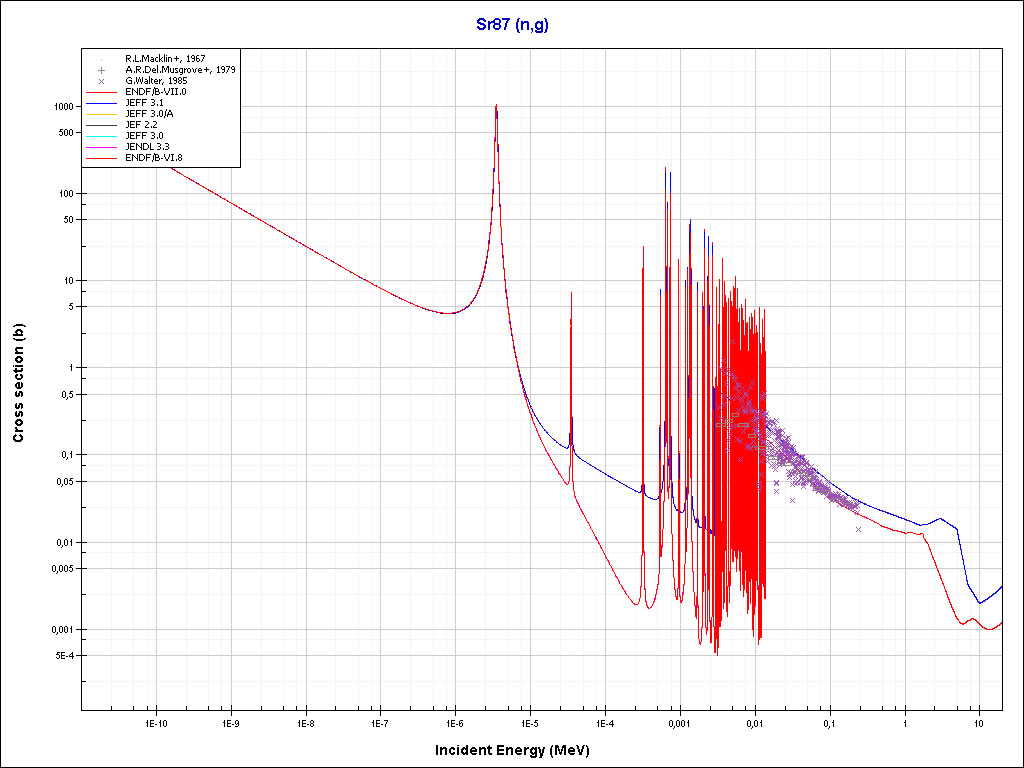
Task: Click the 1E-10 tick label on x-axis
Action: click(155, 722)
